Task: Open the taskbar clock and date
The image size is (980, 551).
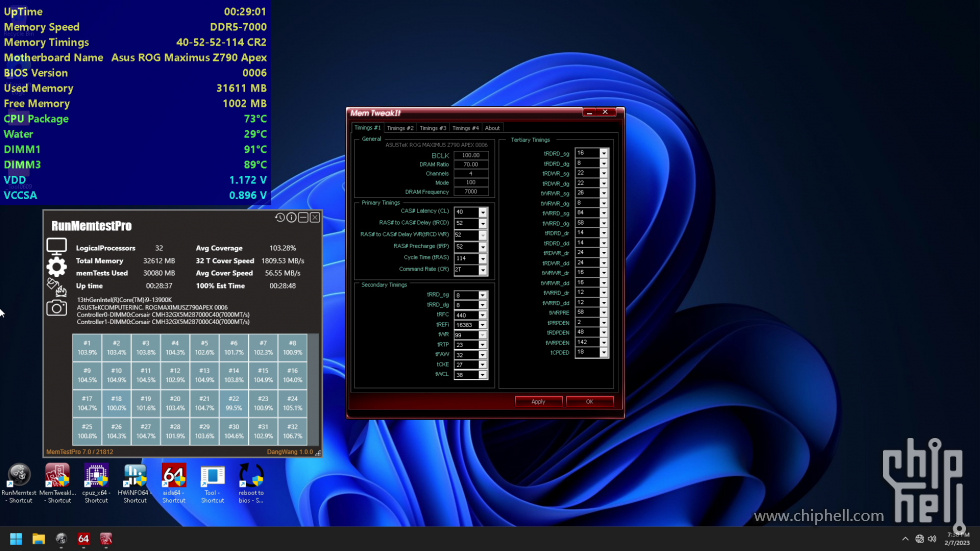Action: pyautogui.click(x=957, y=539)
